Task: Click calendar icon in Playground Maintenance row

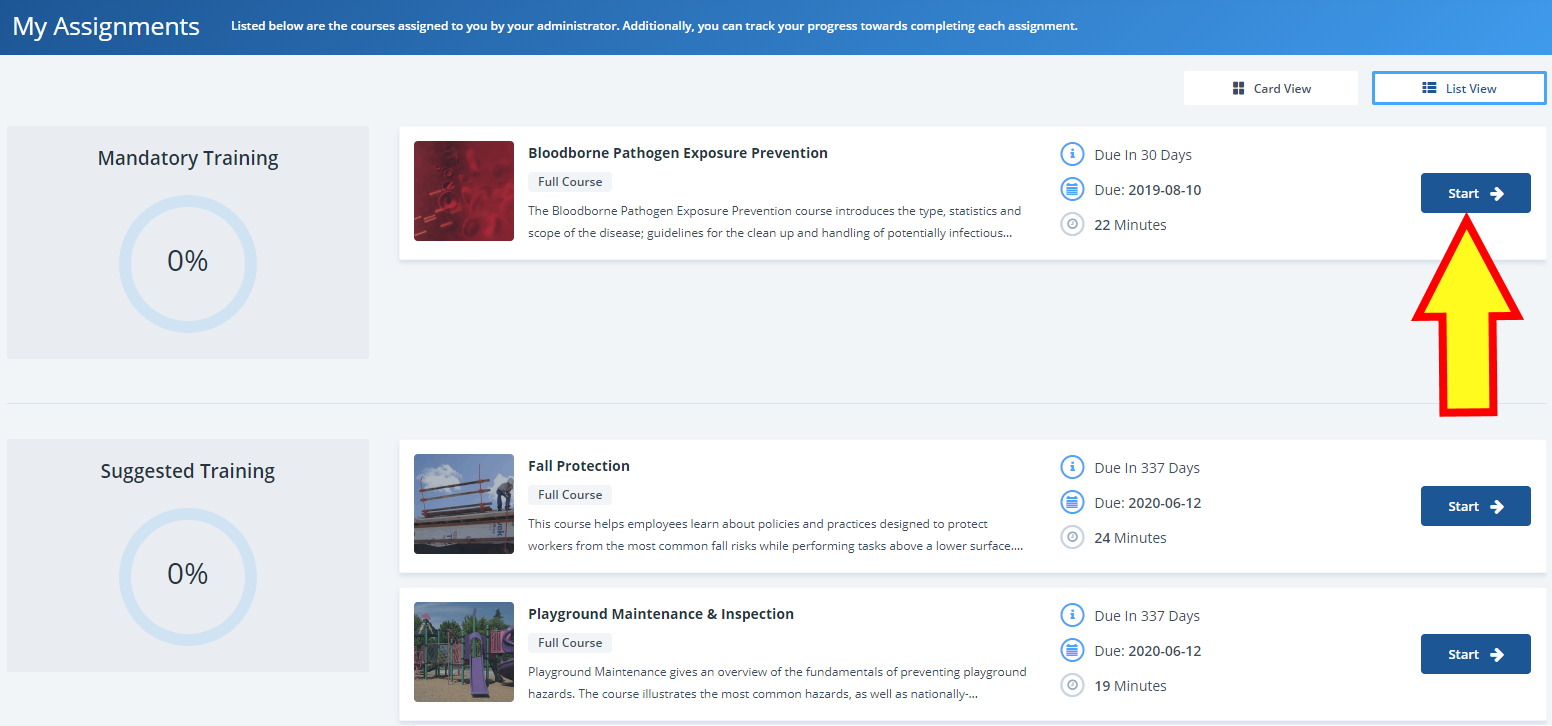Action: click(1072, 651)
